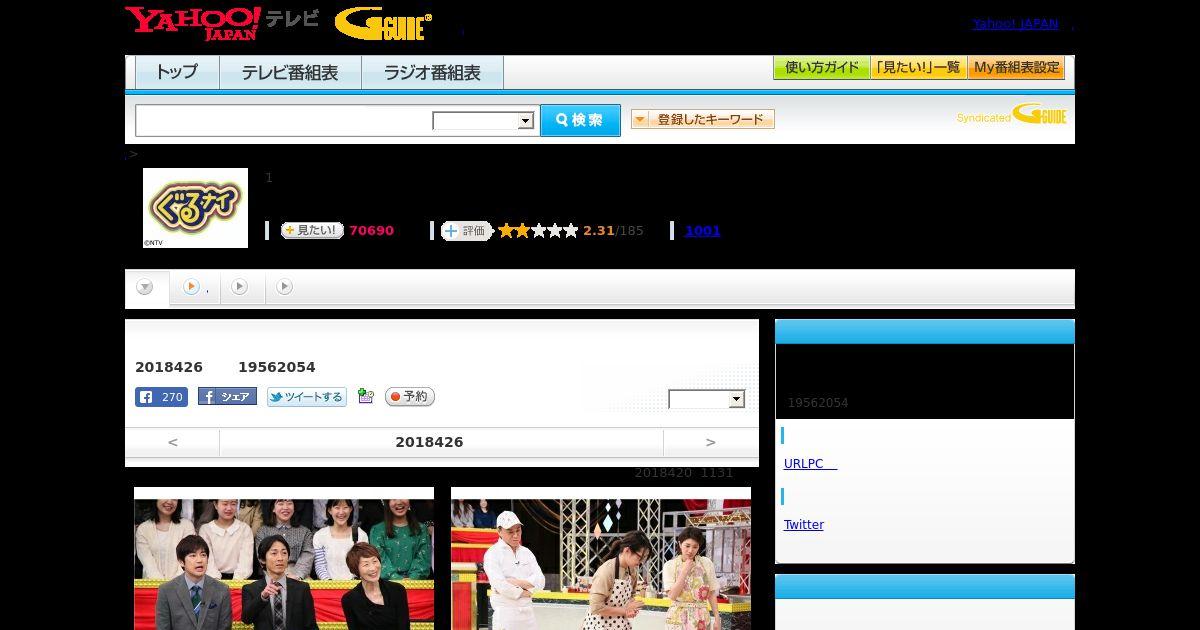This screenshot has width=1200, height=630.
Task: Select the first down-arrow sub tab
Action: pos(146,288)
